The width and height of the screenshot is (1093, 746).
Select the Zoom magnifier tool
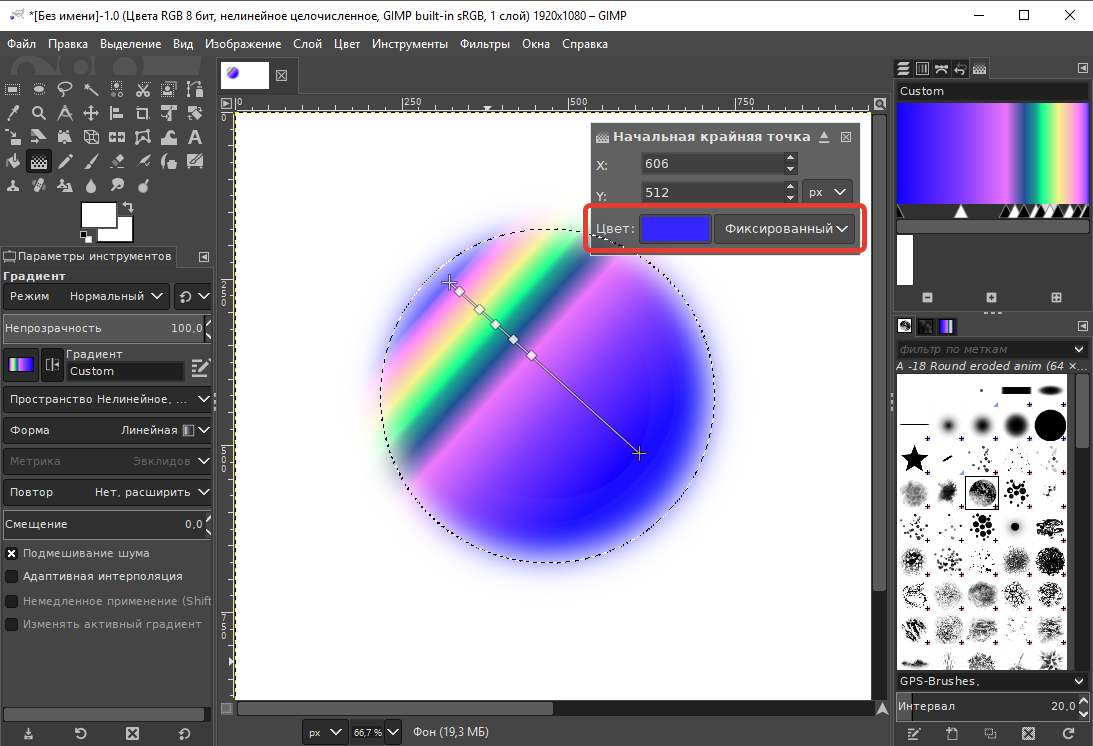point(39,113)
